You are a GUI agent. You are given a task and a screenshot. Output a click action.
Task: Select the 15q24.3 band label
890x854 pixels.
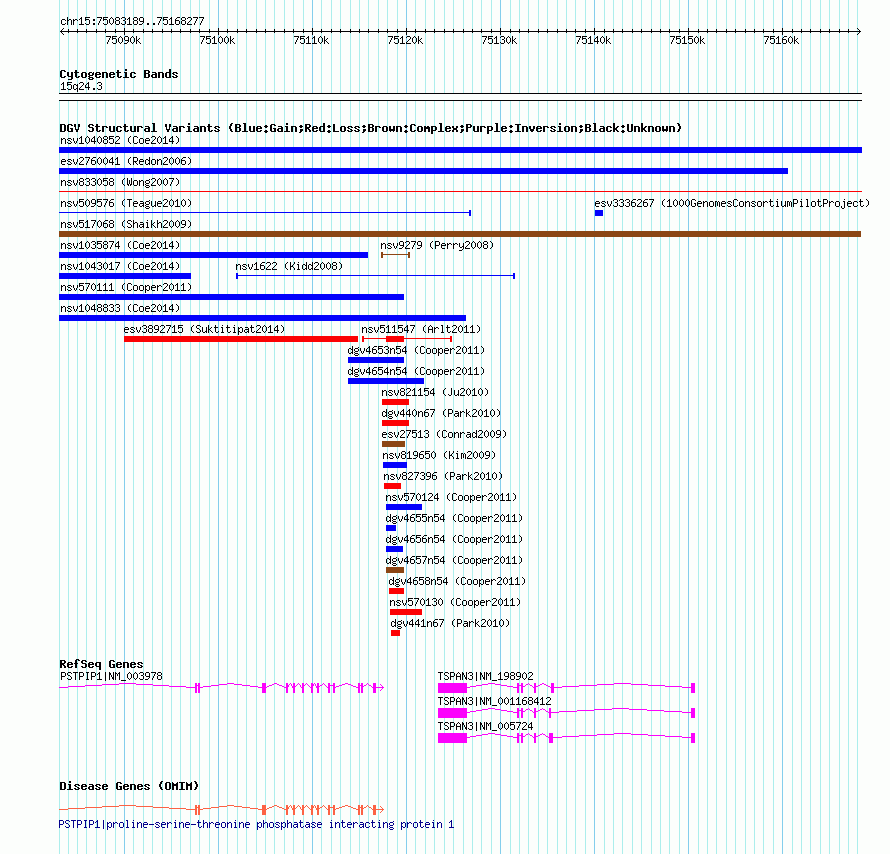pyautogui.click(x=81, y=86)
